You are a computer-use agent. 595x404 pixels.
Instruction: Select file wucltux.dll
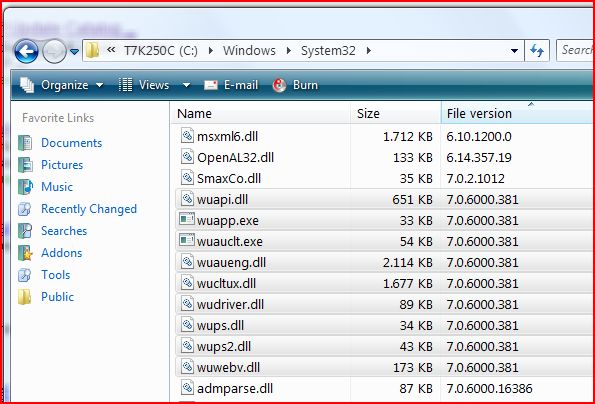coord(226,284)
